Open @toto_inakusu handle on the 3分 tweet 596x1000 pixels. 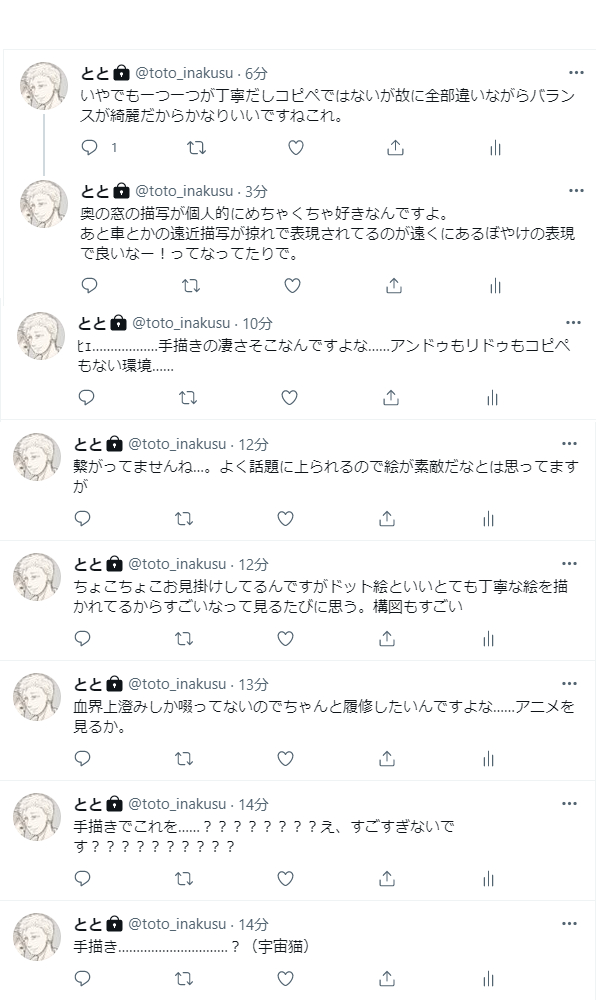click(184, 191)
